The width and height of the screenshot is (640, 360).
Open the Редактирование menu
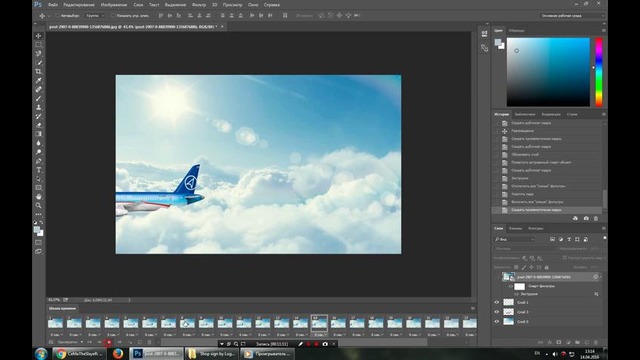(x=79, y=5)
